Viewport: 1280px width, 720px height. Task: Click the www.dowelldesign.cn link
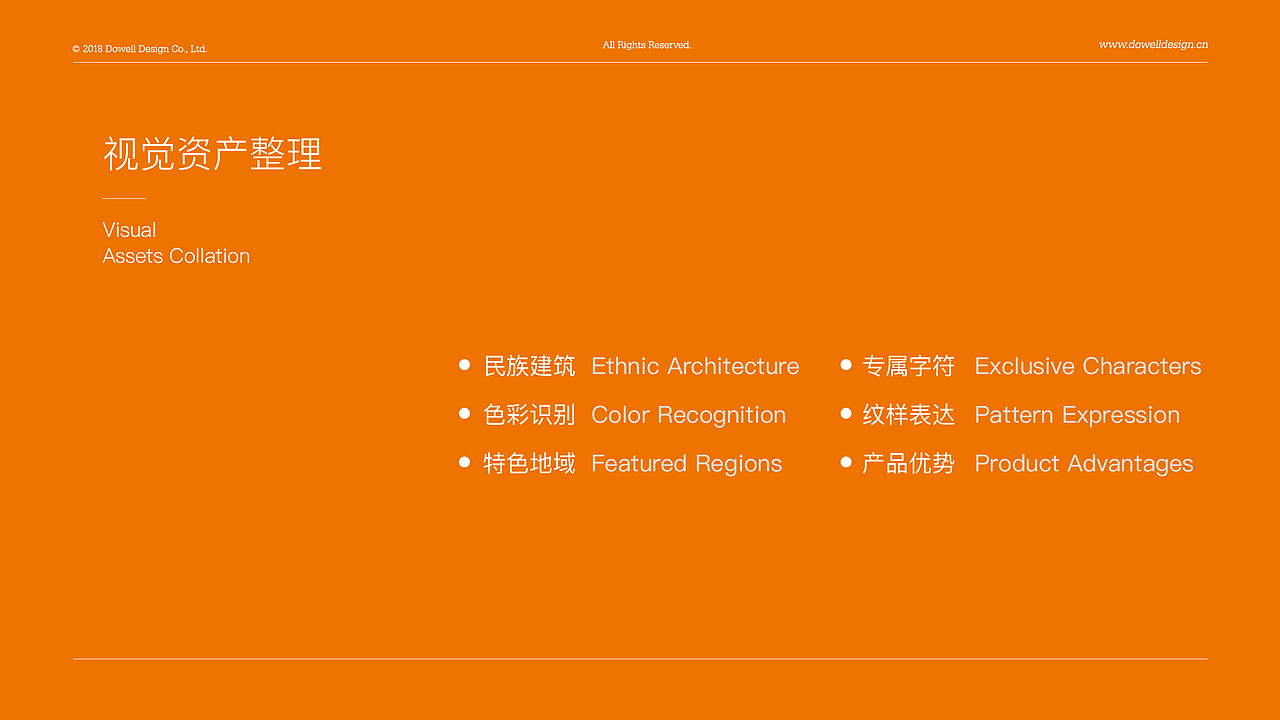click(x=1153, y=44)
